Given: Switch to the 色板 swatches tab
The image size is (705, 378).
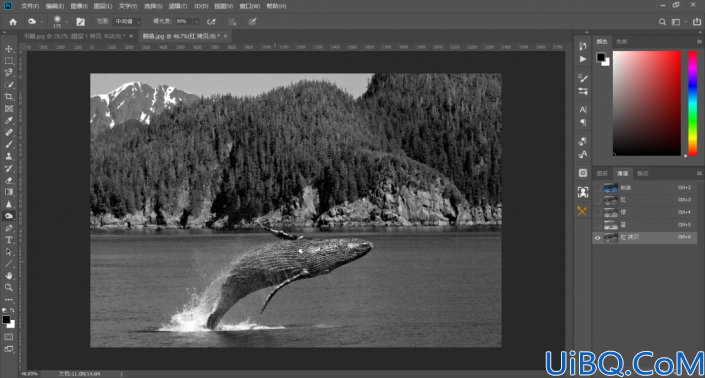Looking at the screenshot, I should tap(622, 41).
